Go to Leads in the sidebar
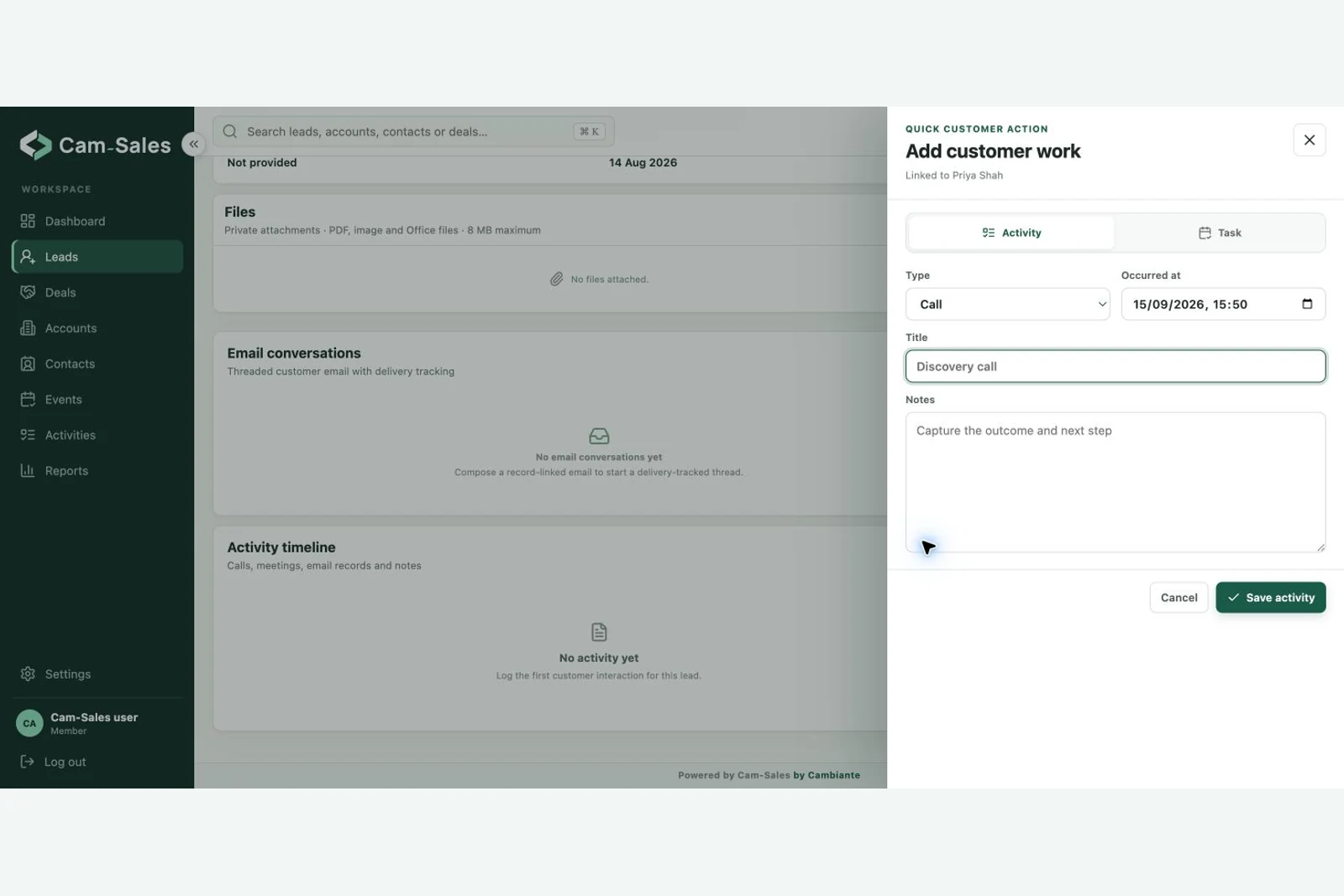Viewport: 1344px width, 896px height. coord(97,257)
